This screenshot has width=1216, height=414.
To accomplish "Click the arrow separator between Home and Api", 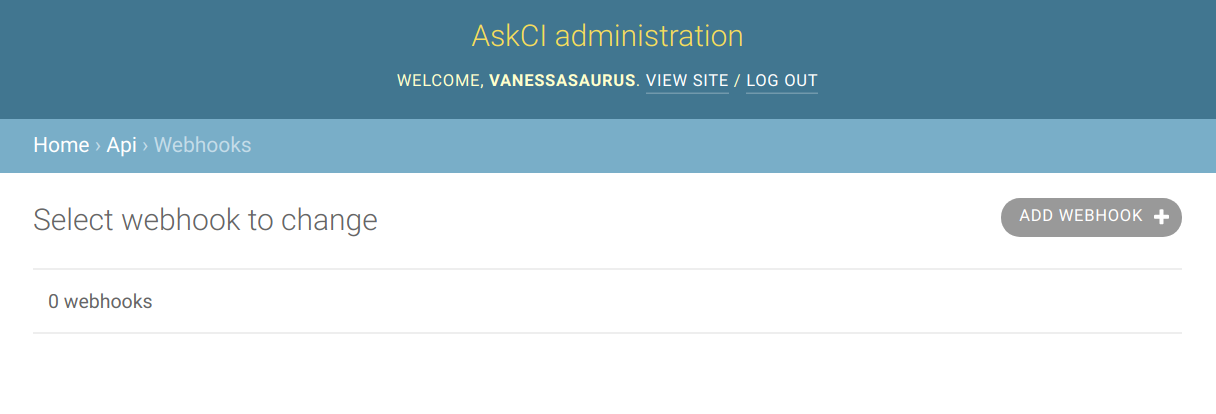I will coord(98,146).
